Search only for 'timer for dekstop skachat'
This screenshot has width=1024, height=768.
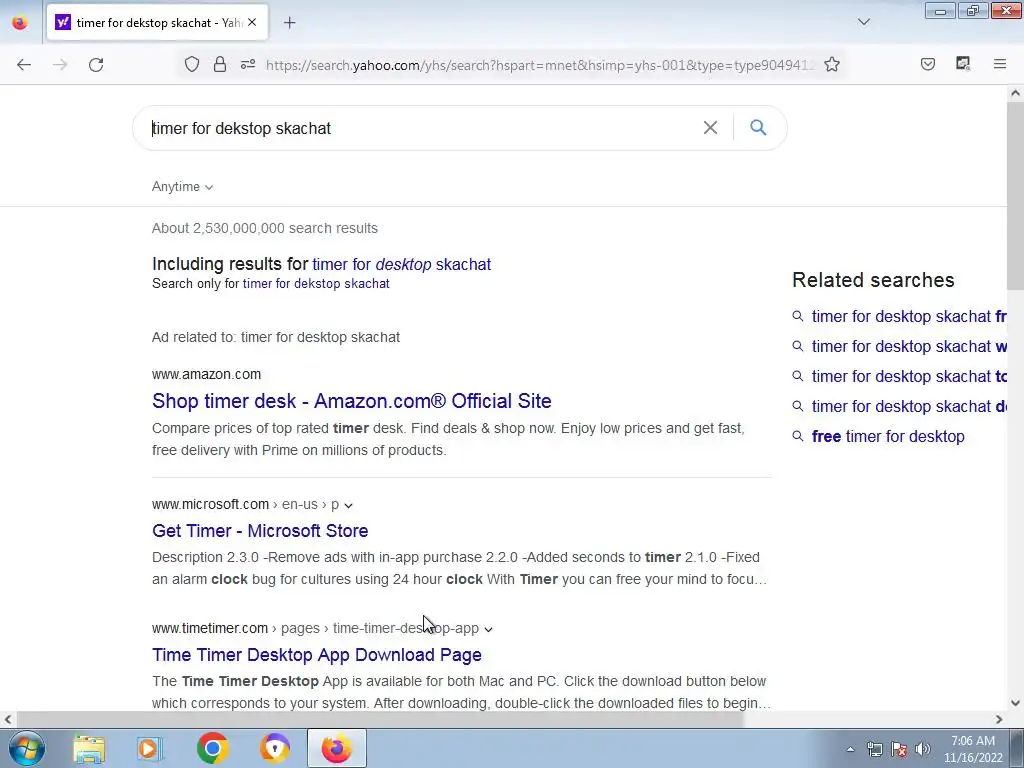[x=316, y=284]
